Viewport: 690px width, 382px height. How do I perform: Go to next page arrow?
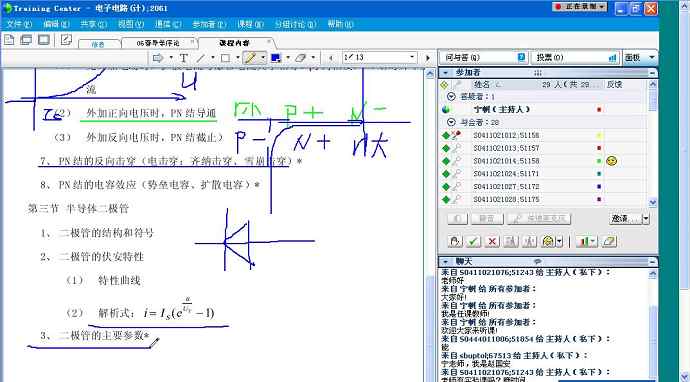coord(427,58)
